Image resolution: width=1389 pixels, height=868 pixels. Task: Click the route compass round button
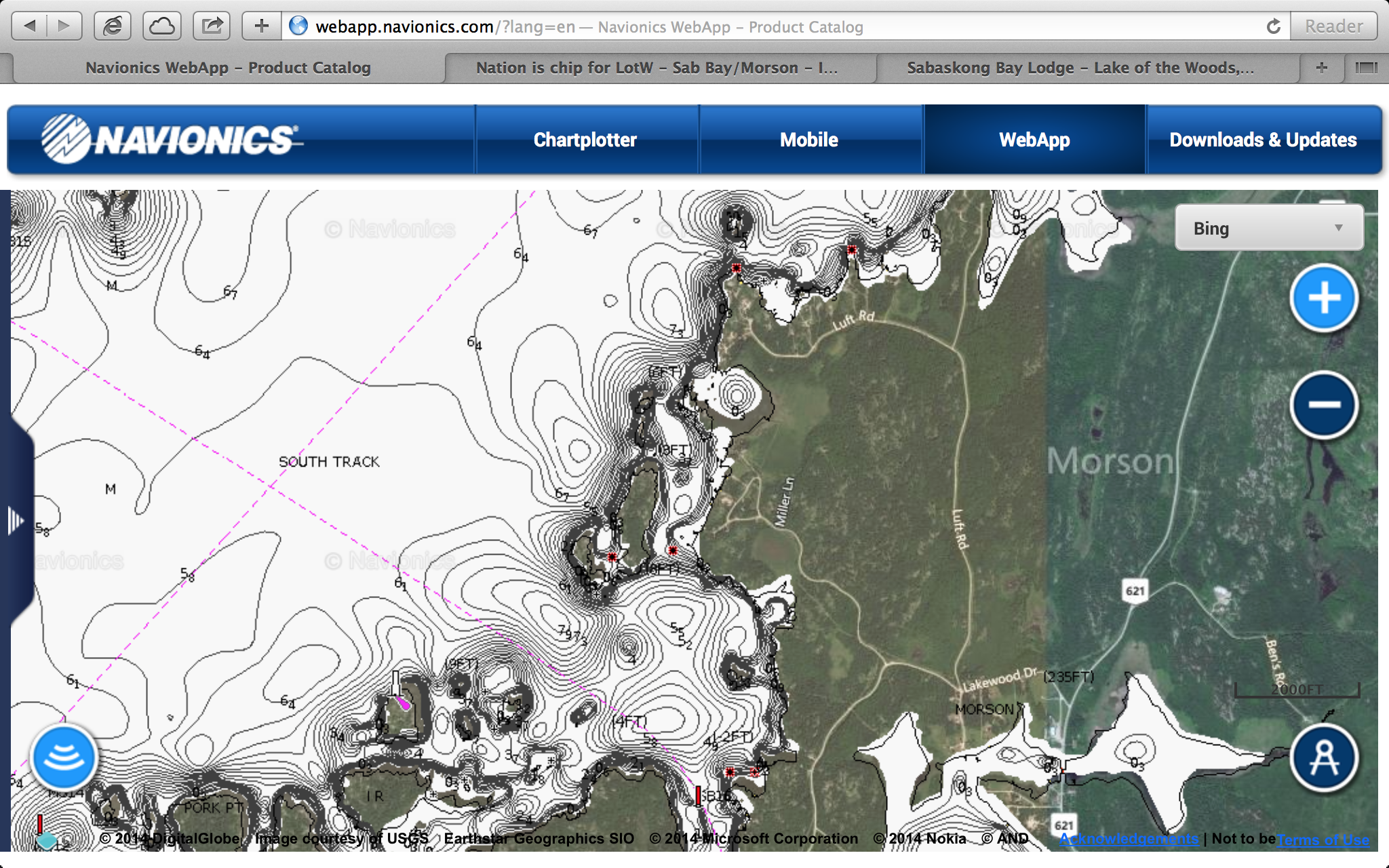pos(1324,757)
